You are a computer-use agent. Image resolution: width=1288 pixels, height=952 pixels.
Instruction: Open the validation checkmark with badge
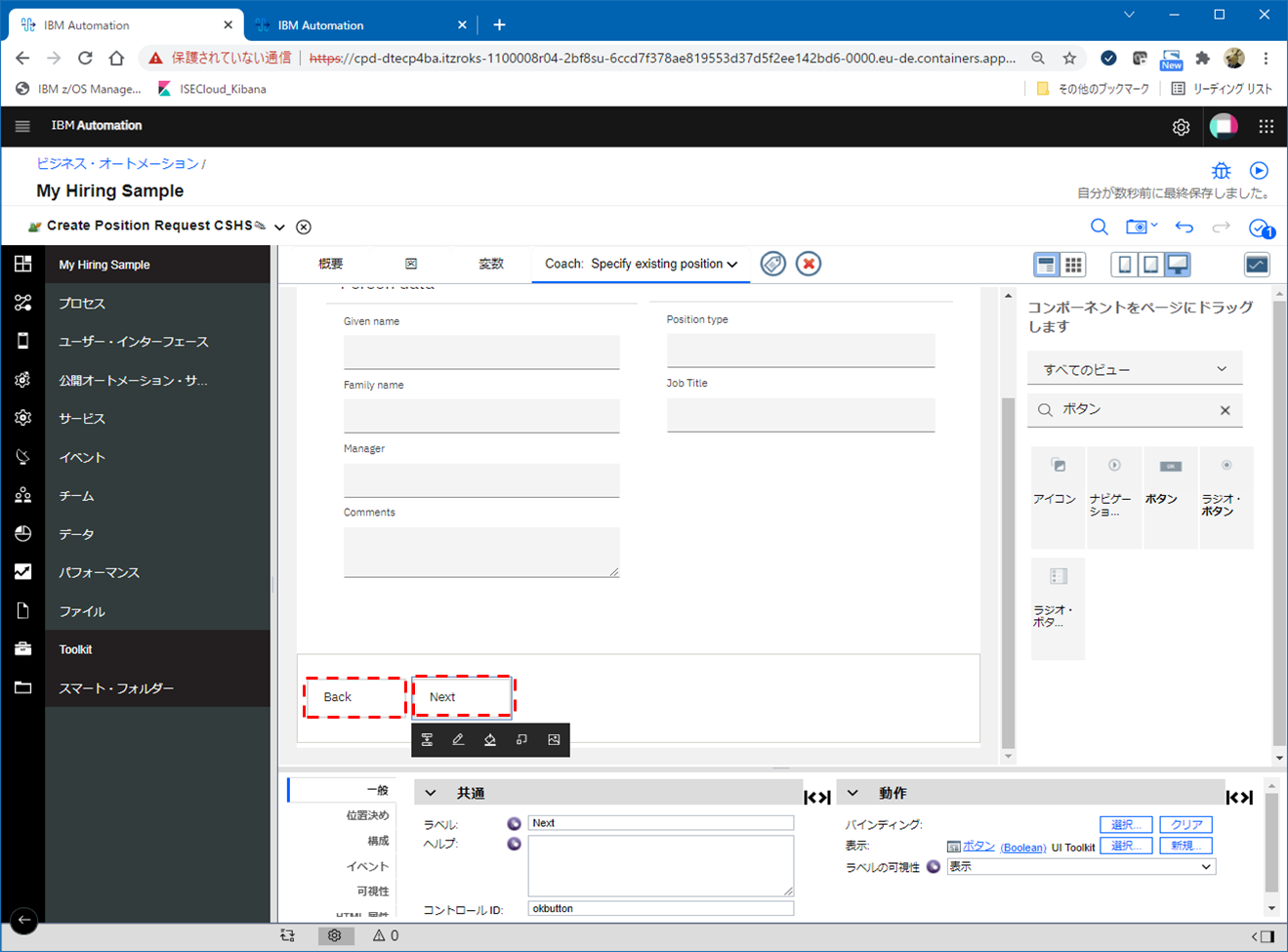(x=1262, y=228)
